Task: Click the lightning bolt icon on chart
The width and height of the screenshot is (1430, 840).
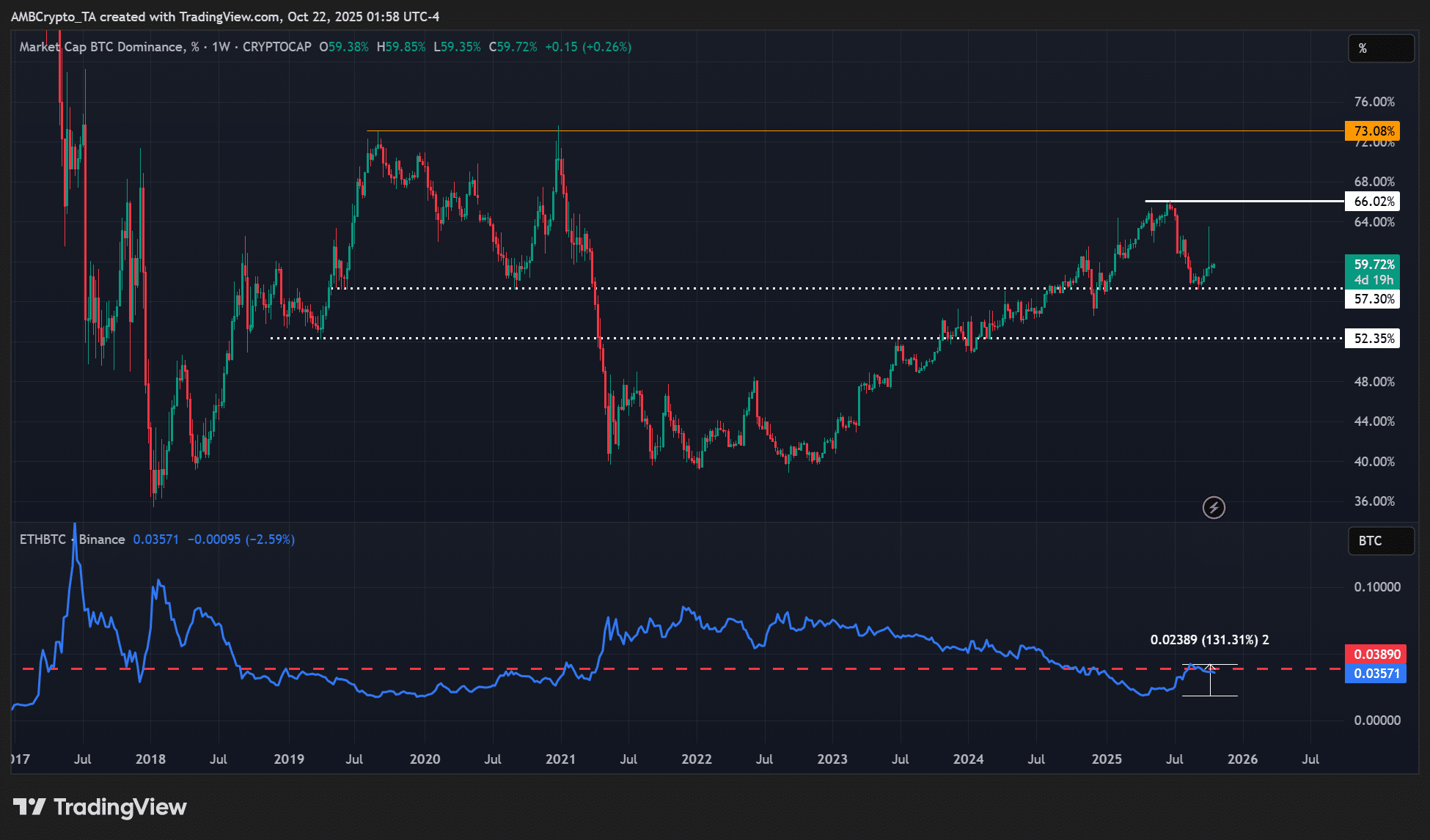Action: pos(1214,507)
